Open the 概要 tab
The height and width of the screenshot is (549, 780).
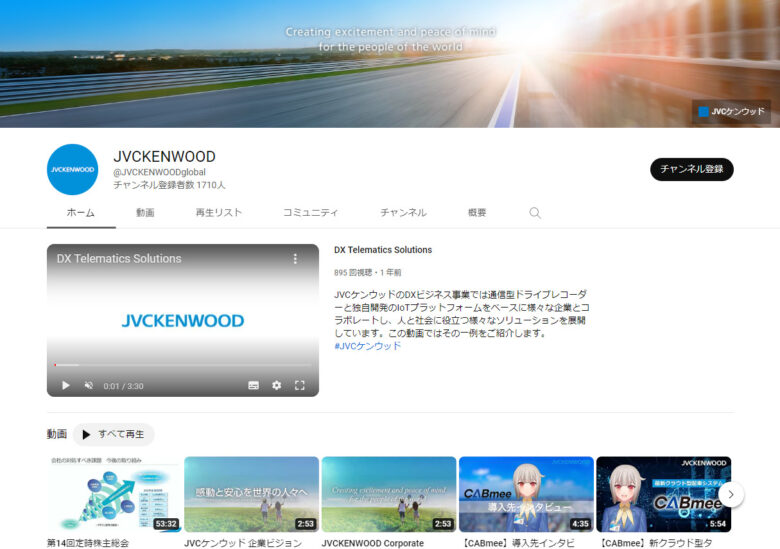[x=477, y=213]
